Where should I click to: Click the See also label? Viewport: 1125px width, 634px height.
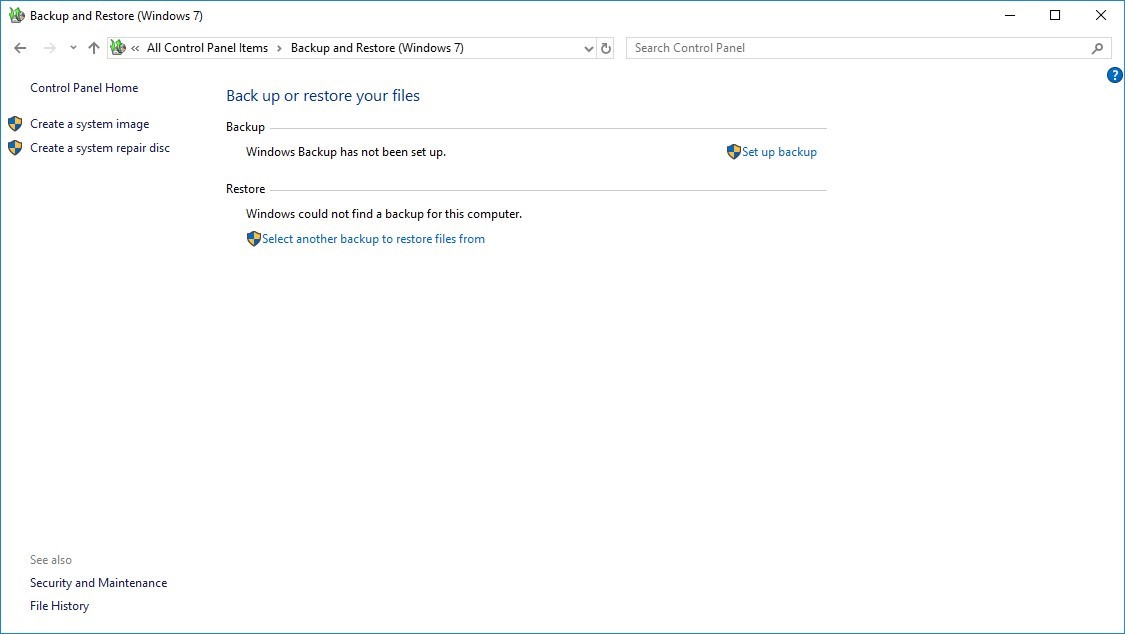point(51,560)
